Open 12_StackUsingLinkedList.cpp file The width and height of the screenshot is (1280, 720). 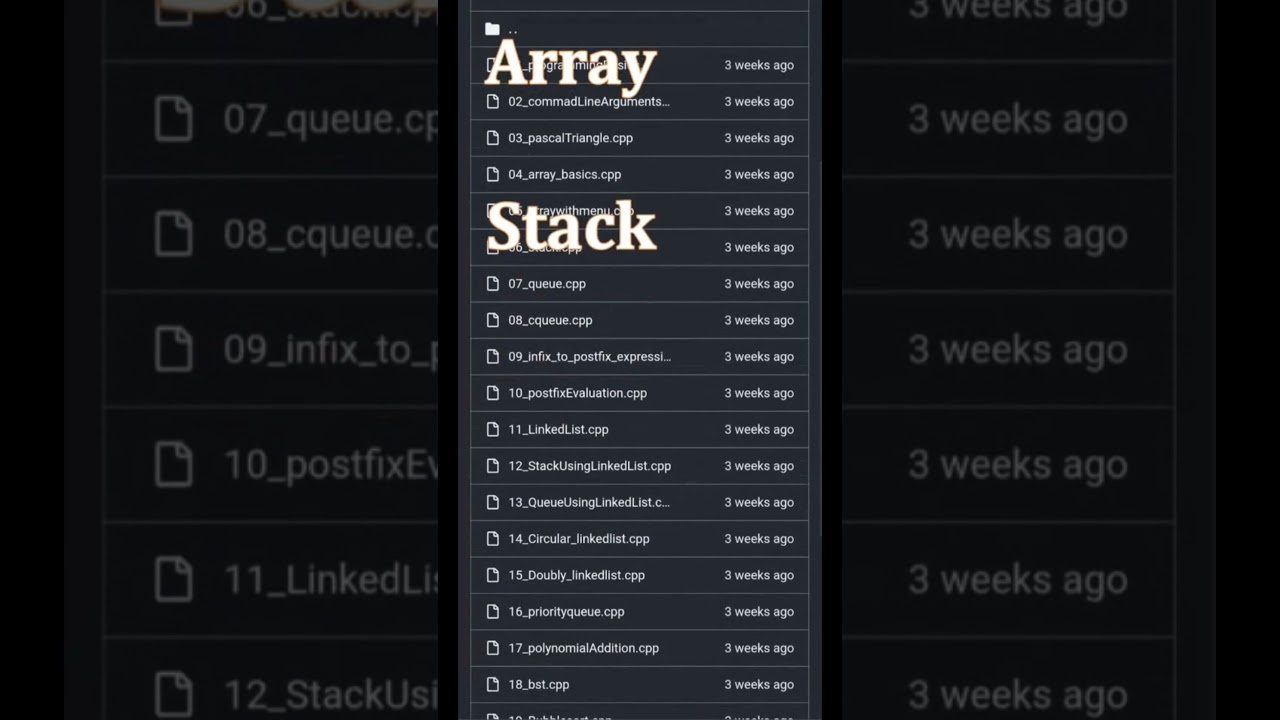(589, 466)
